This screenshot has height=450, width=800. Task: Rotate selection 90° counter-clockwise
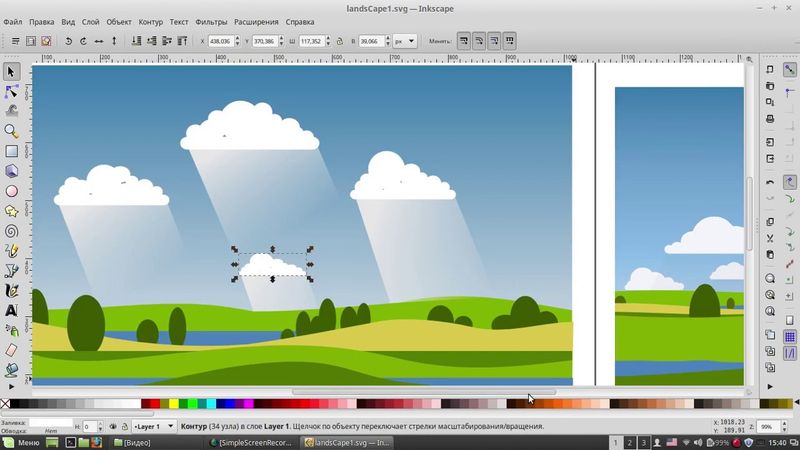point(68,41)
